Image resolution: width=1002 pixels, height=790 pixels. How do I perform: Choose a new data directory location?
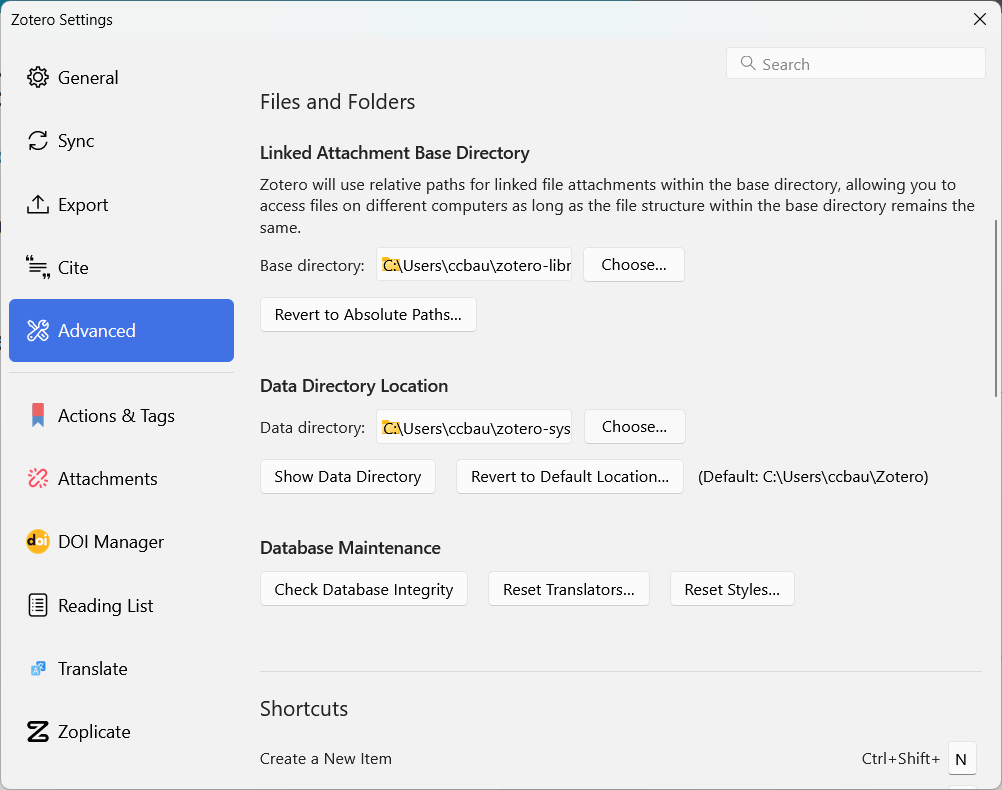pyautogui.click(x=634, y=427)
